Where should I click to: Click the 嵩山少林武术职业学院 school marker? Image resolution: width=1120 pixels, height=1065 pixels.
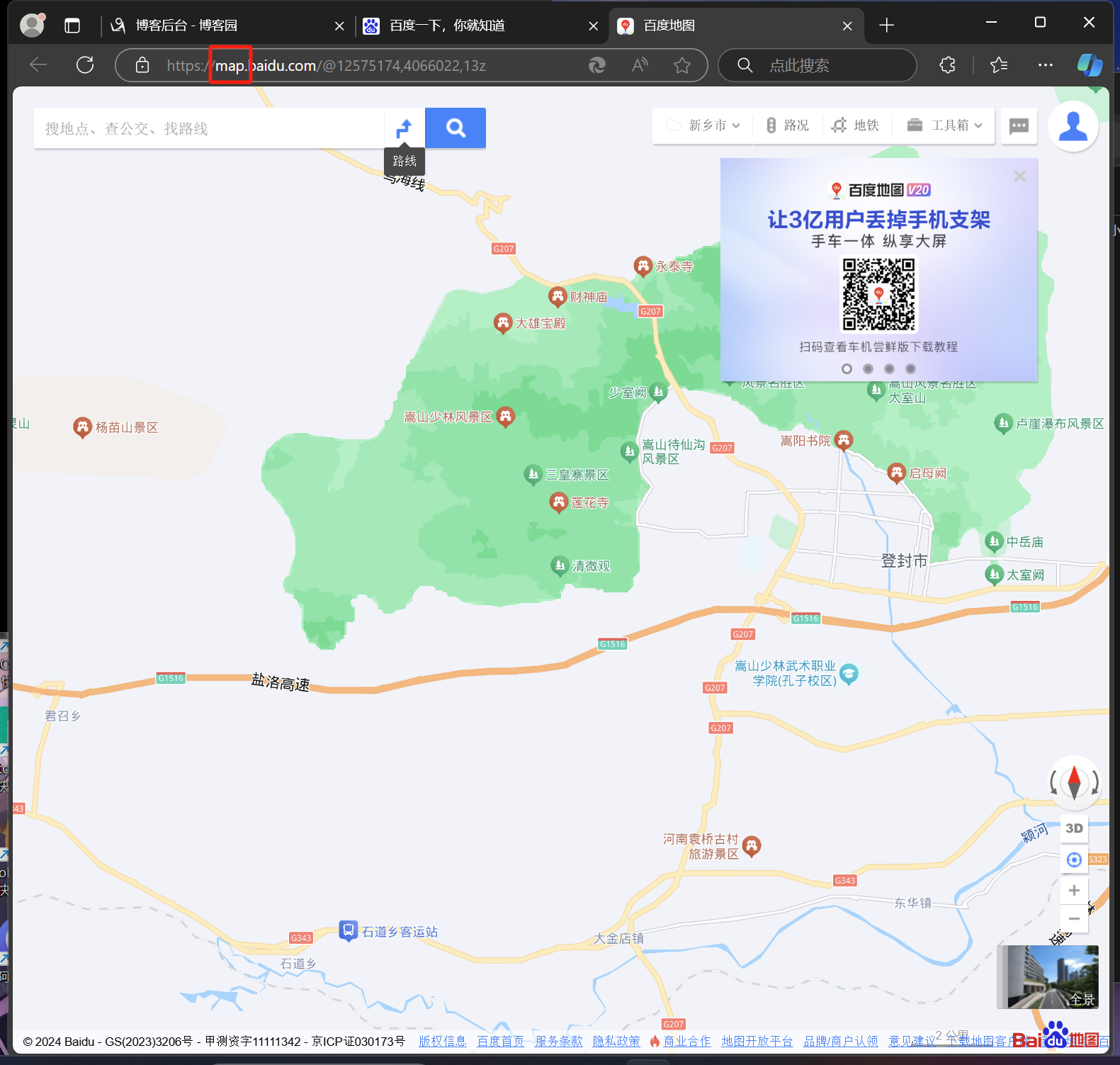point(849,673)
